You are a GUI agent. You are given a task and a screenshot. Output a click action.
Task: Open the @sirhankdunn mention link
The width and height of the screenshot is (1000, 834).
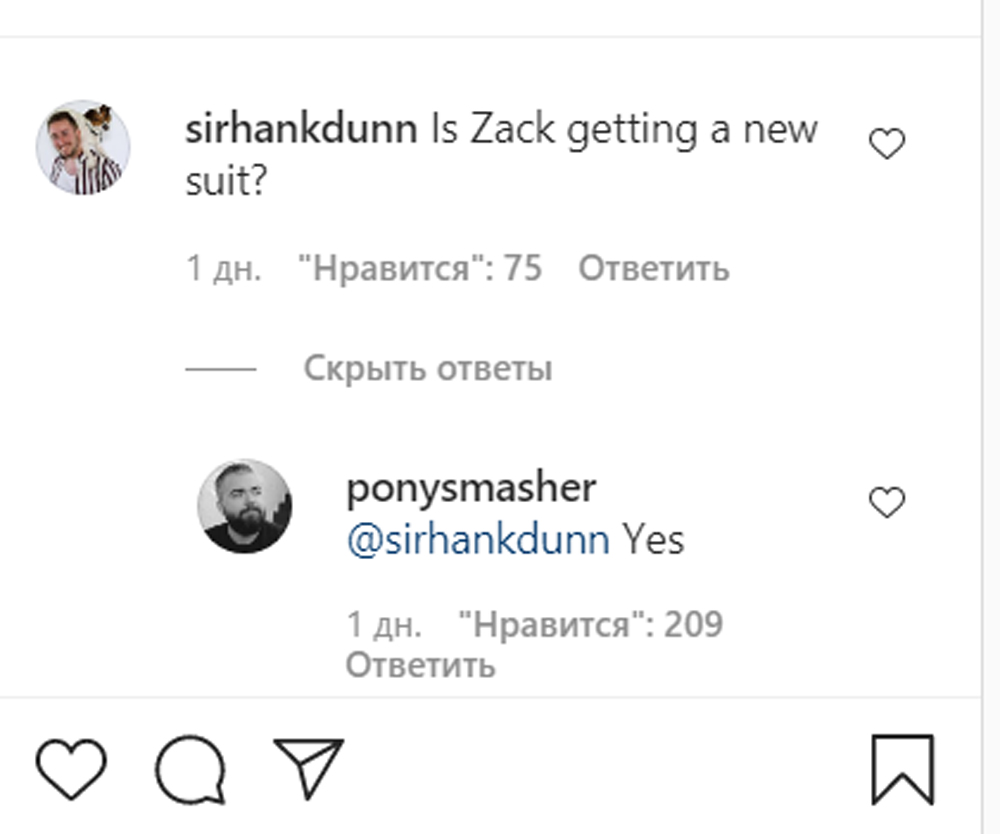pyautogui.click(x=477, y=540)
